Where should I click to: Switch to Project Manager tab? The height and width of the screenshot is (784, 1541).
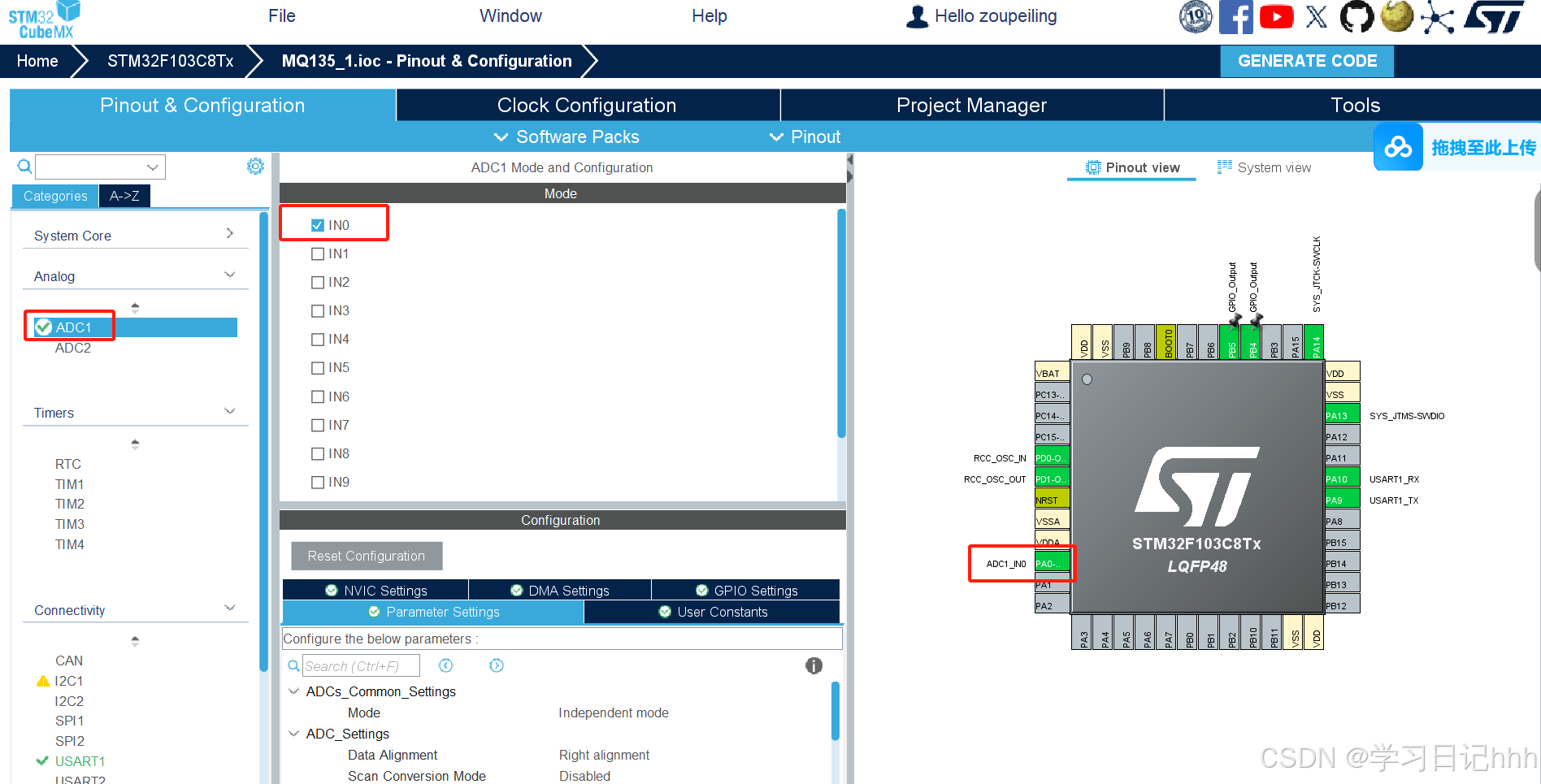tap(971, 105)
